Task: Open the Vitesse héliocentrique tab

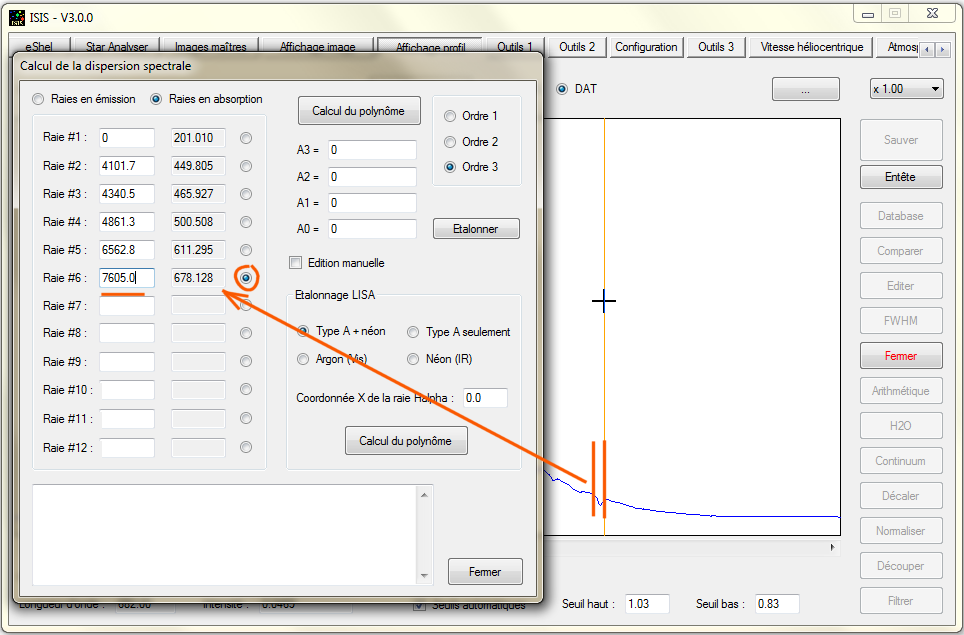Action: [x=811, y=47]
